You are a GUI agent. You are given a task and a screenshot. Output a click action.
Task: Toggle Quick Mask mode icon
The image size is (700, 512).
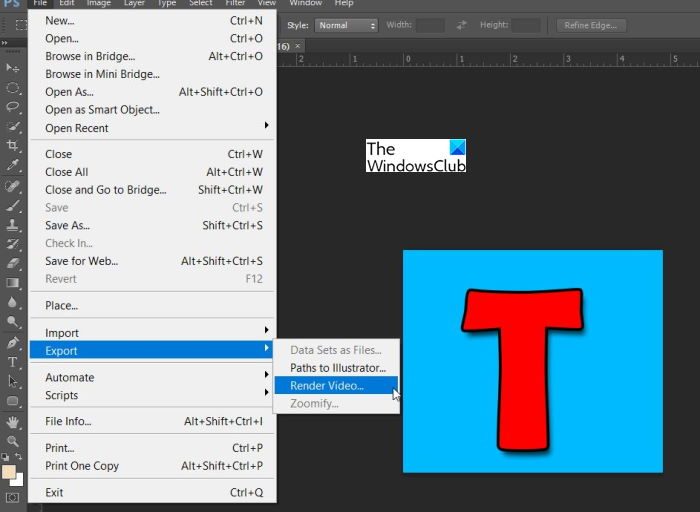pyautogui.click(x=12, y=497)
